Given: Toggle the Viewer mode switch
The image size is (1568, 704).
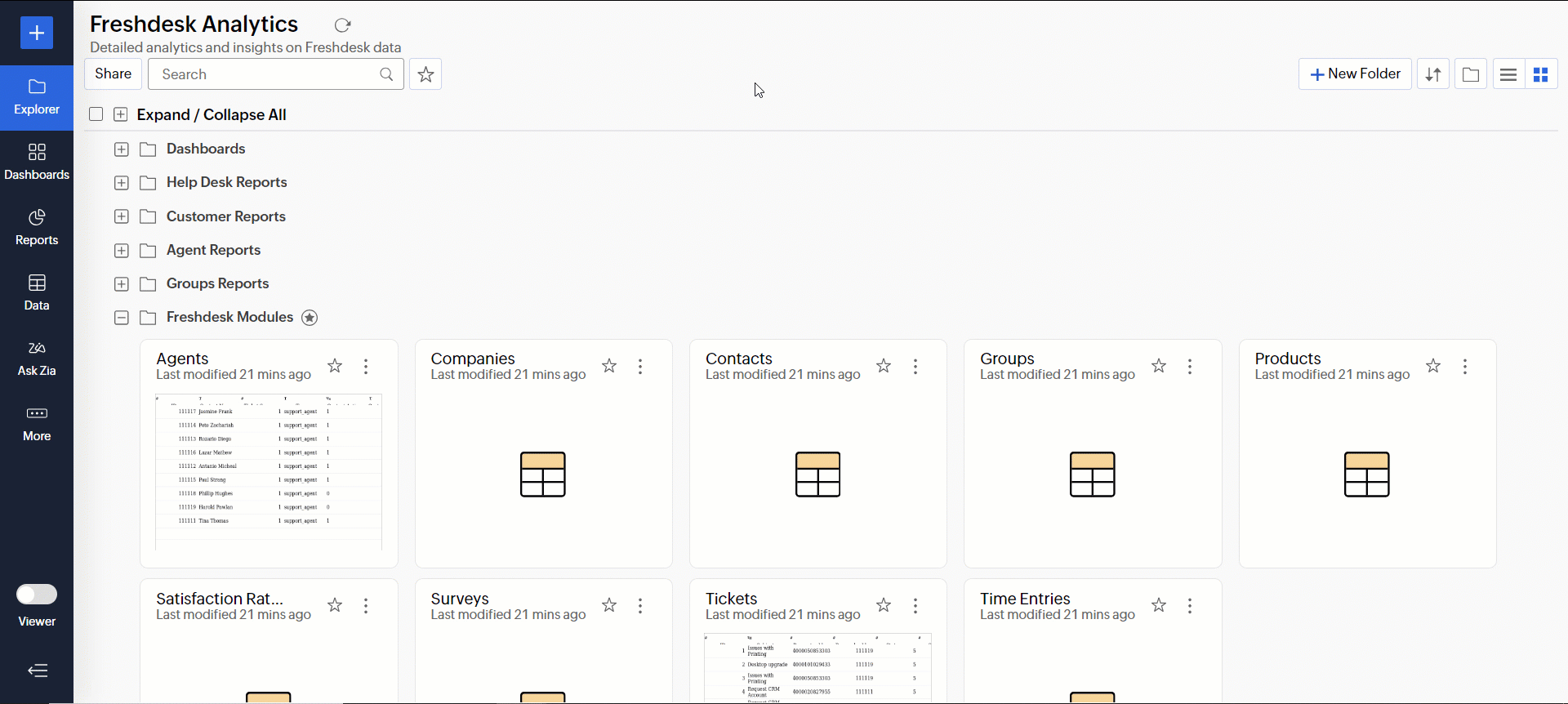Looking at the screenshot, I should (x=37, y=594).
